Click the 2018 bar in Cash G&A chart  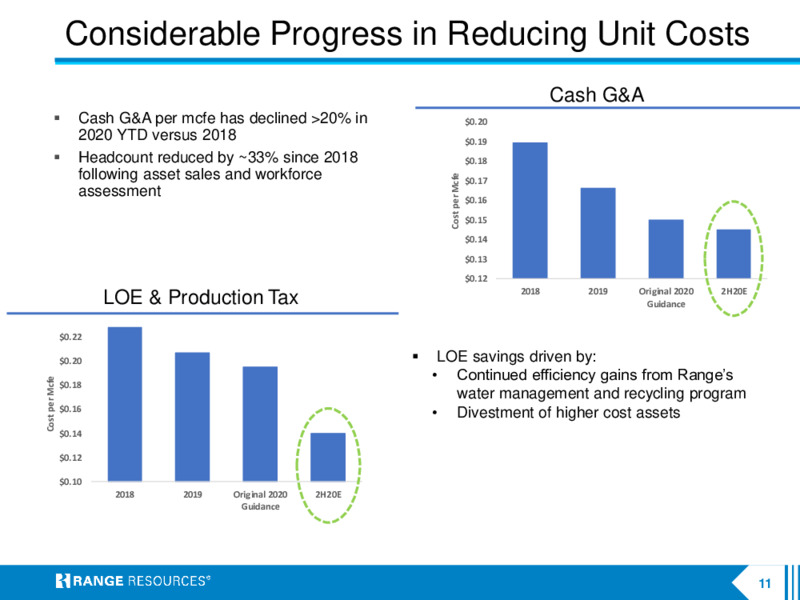pyautogui.click(x=530, y=210)
